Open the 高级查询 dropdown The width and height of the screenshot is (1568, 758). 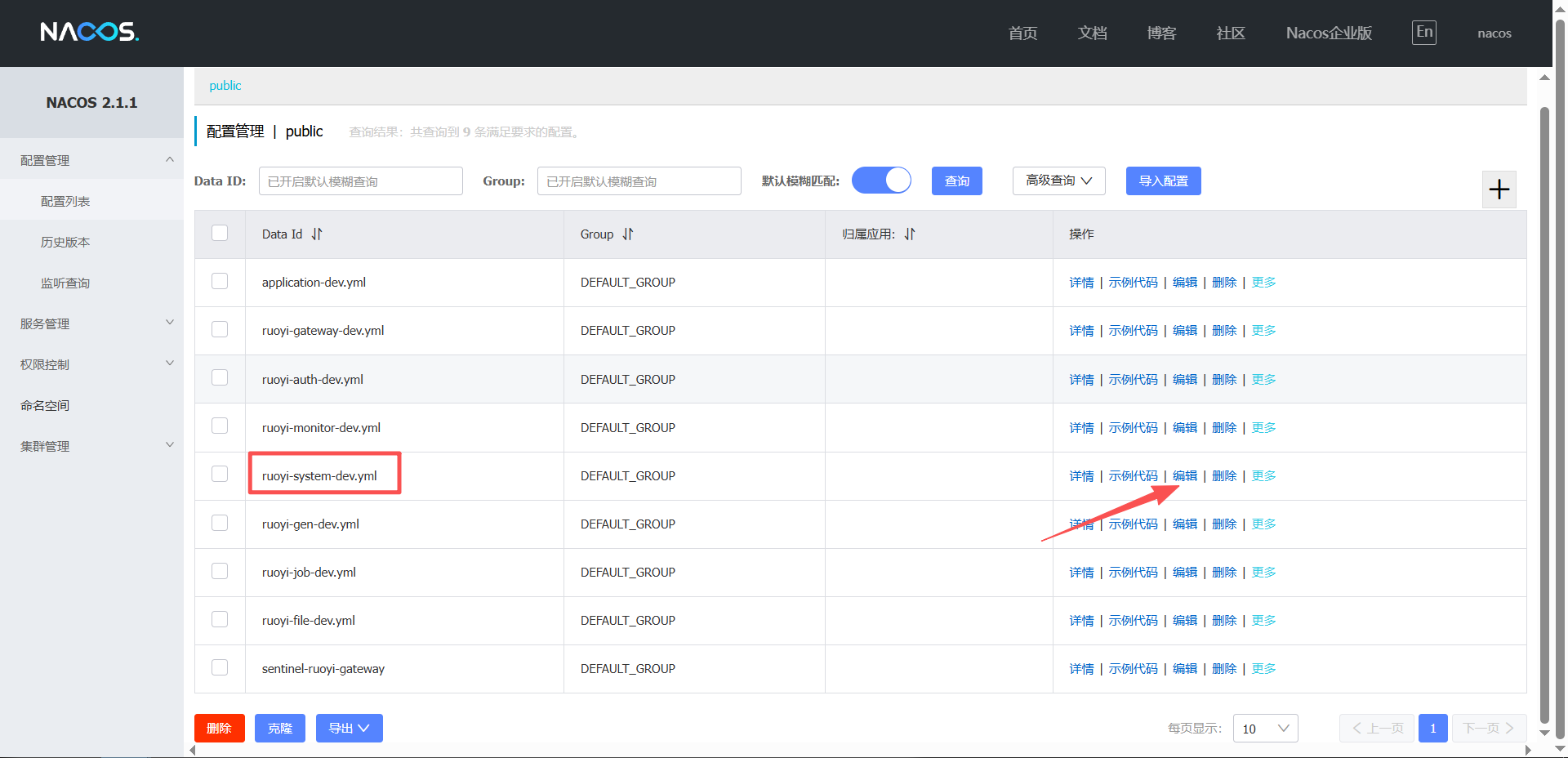(x=1058, y=181)
